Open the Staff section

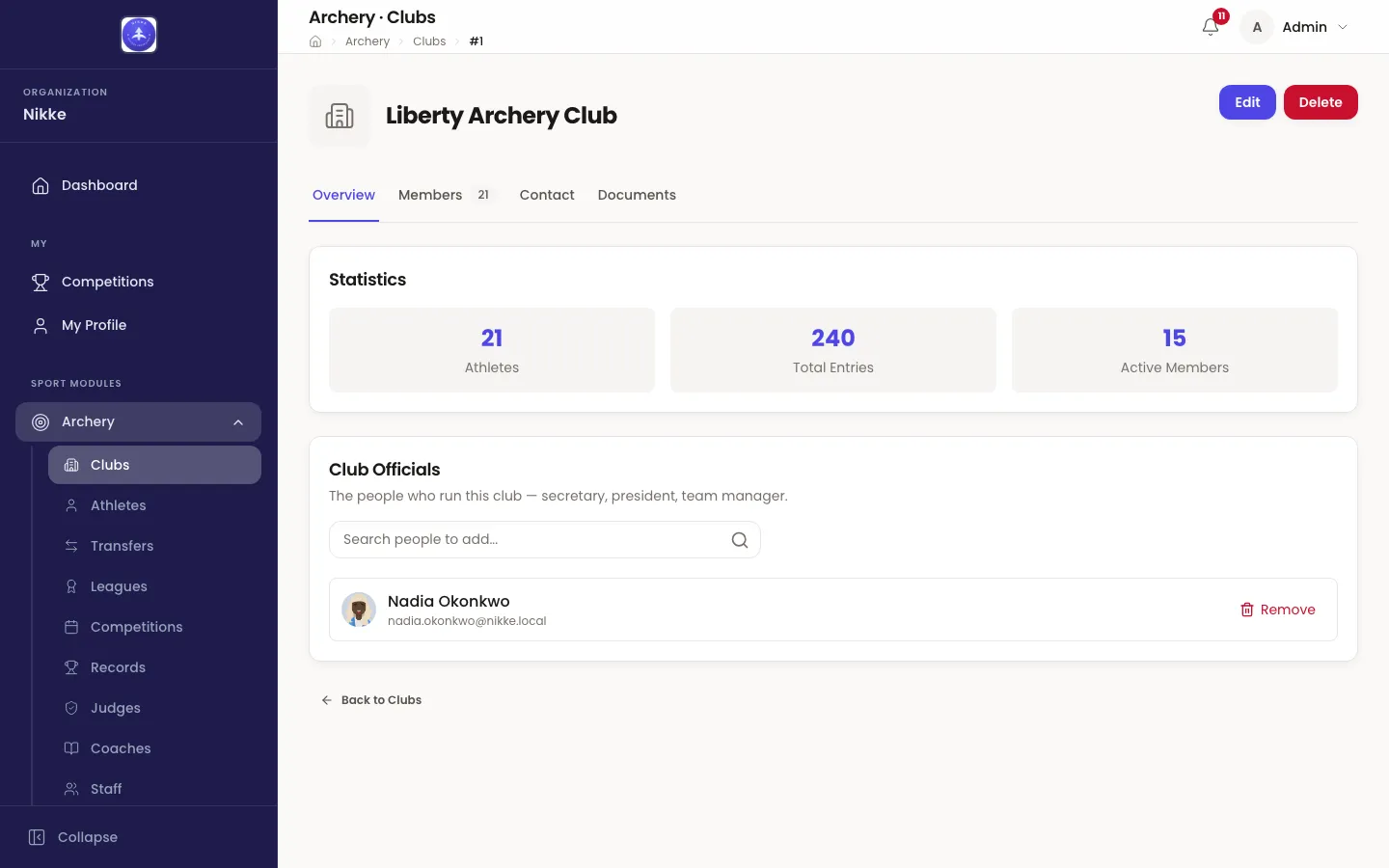(154, 789)
